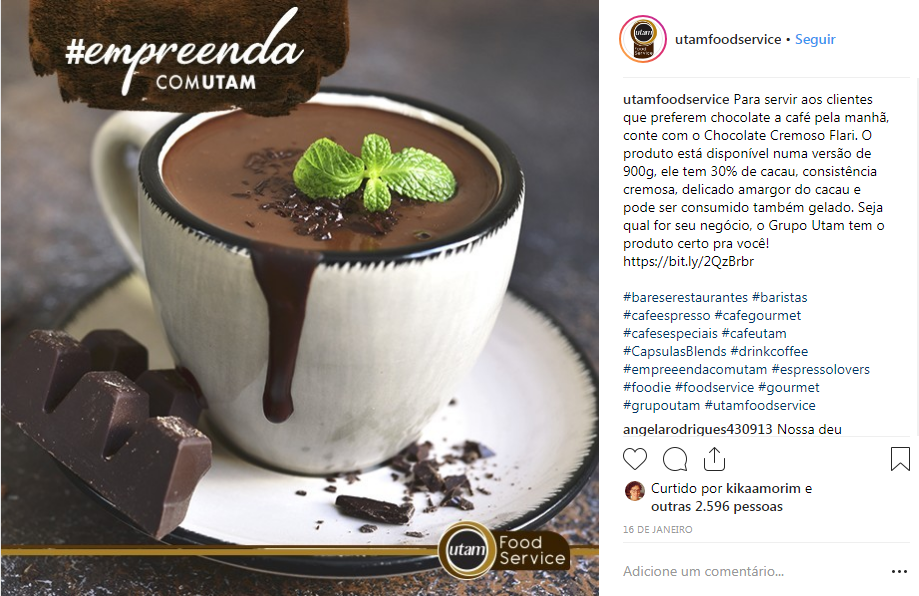Open the utamfoodservice username in the header
This screenshot has height=596, width=919.
point(728,39)
